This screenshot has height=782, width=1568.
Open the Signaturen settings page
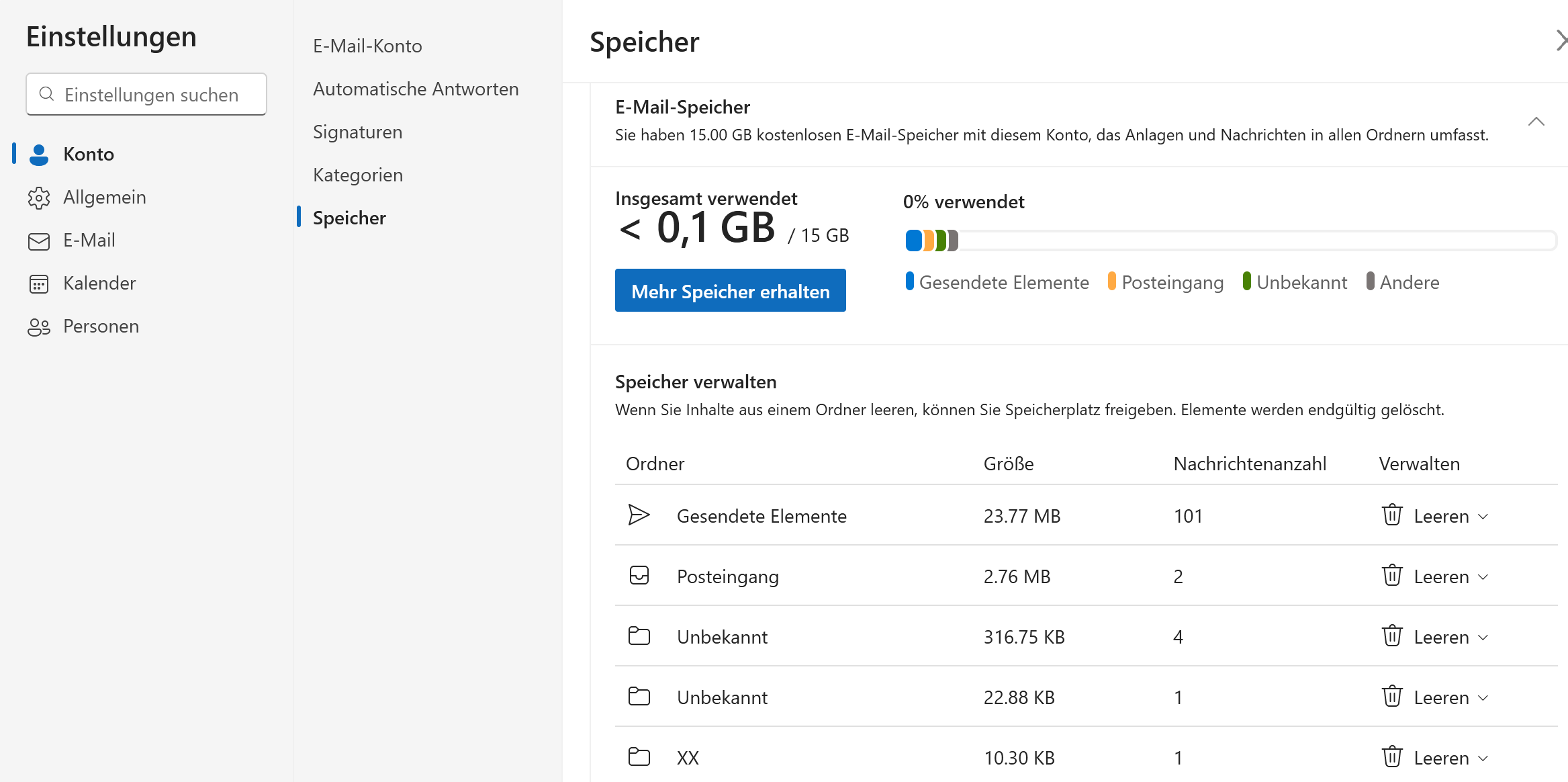[x=357, y=132]
